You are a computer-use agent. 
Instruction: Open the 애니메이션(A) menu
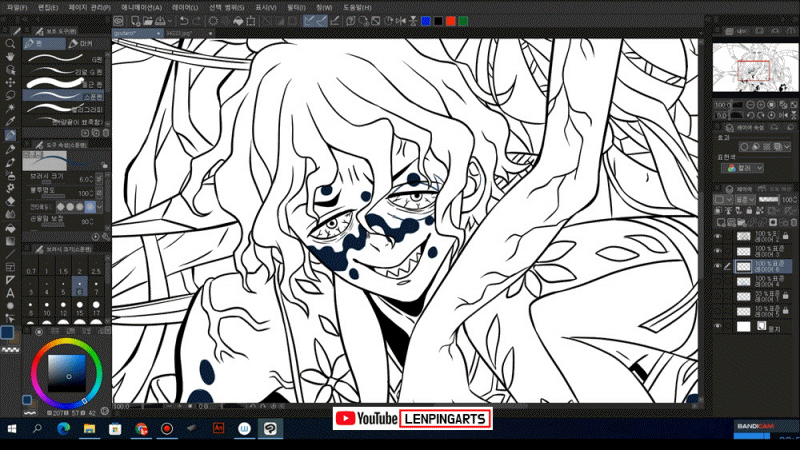pos(141,8)
